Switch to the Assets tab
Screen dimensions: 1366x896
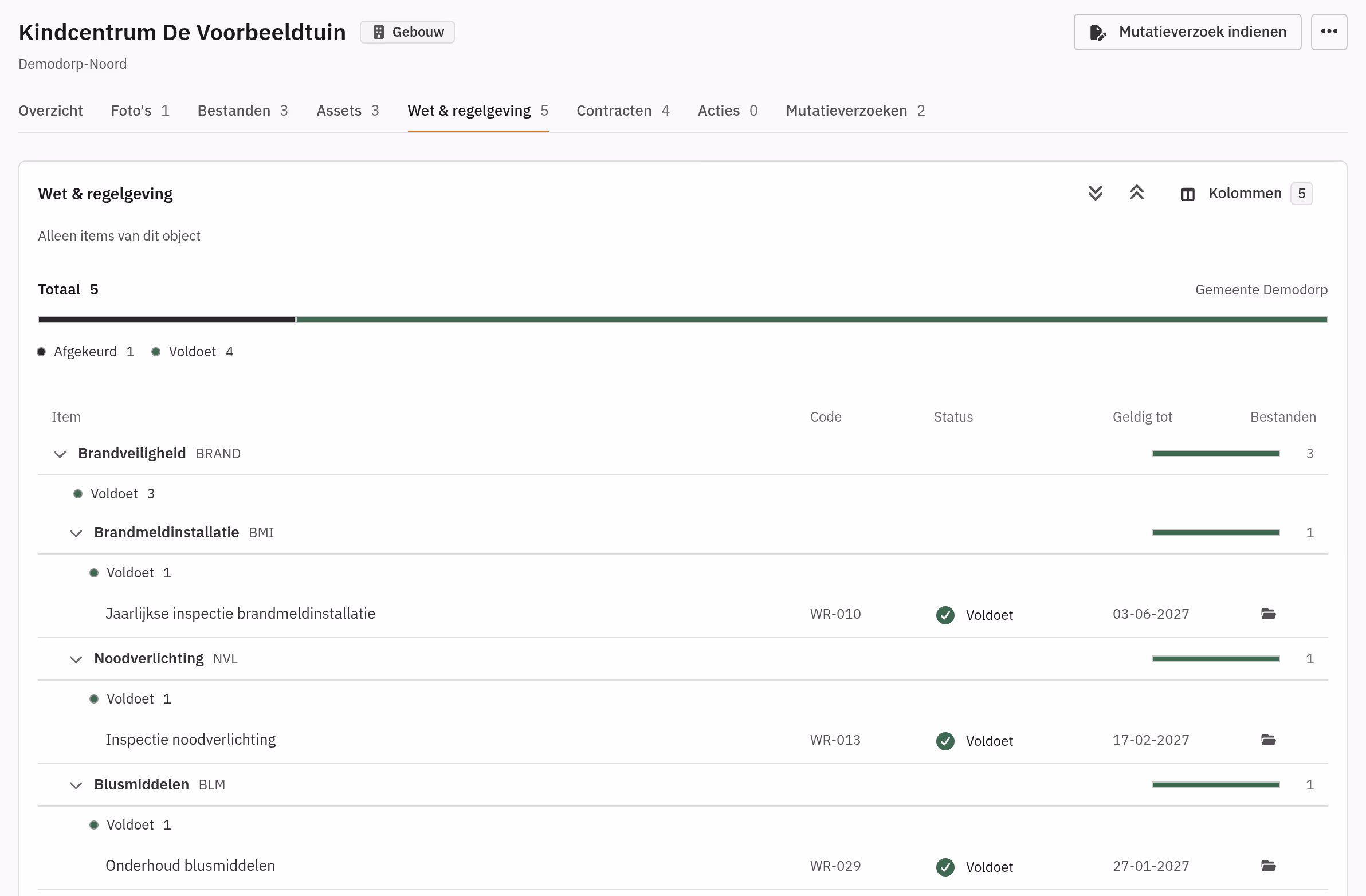coord(348,111)
